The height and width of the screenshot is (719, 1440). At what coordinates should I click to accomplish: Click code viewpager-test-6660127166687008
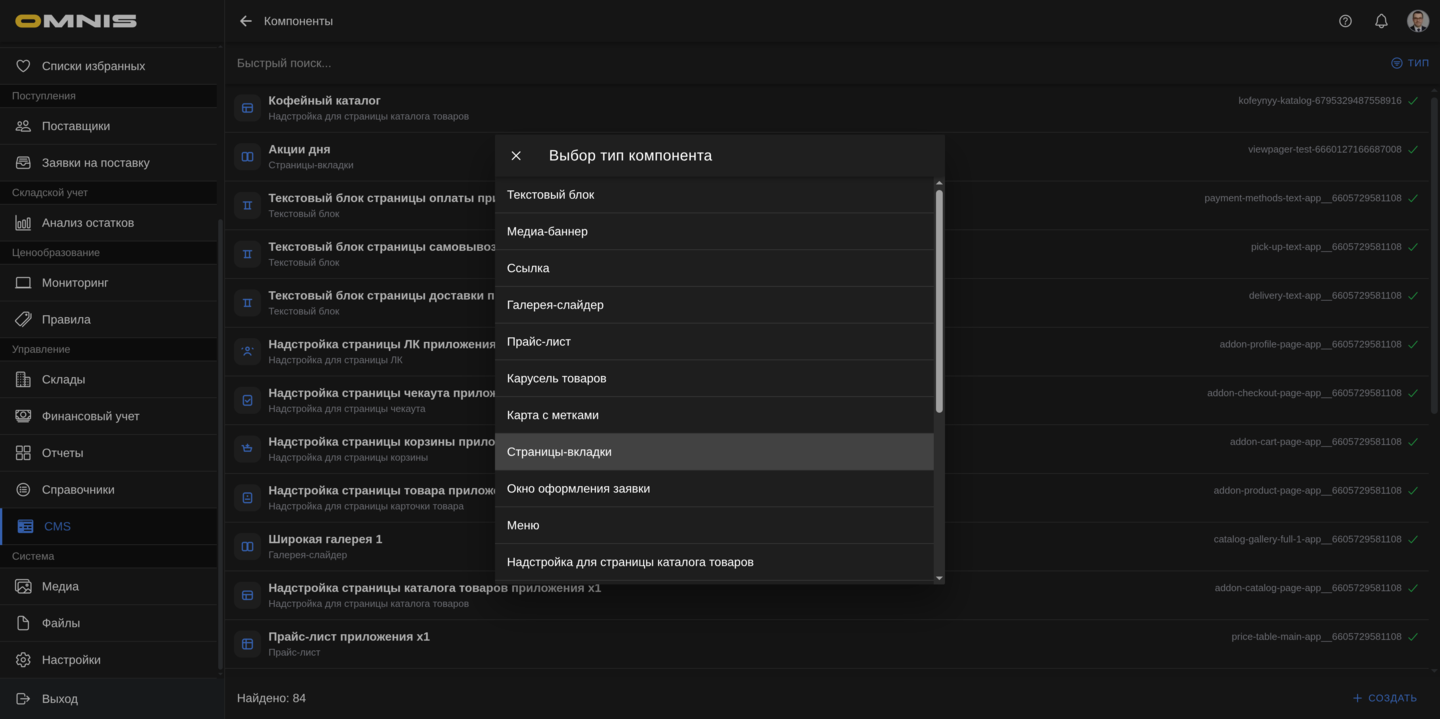(1325, 150)
